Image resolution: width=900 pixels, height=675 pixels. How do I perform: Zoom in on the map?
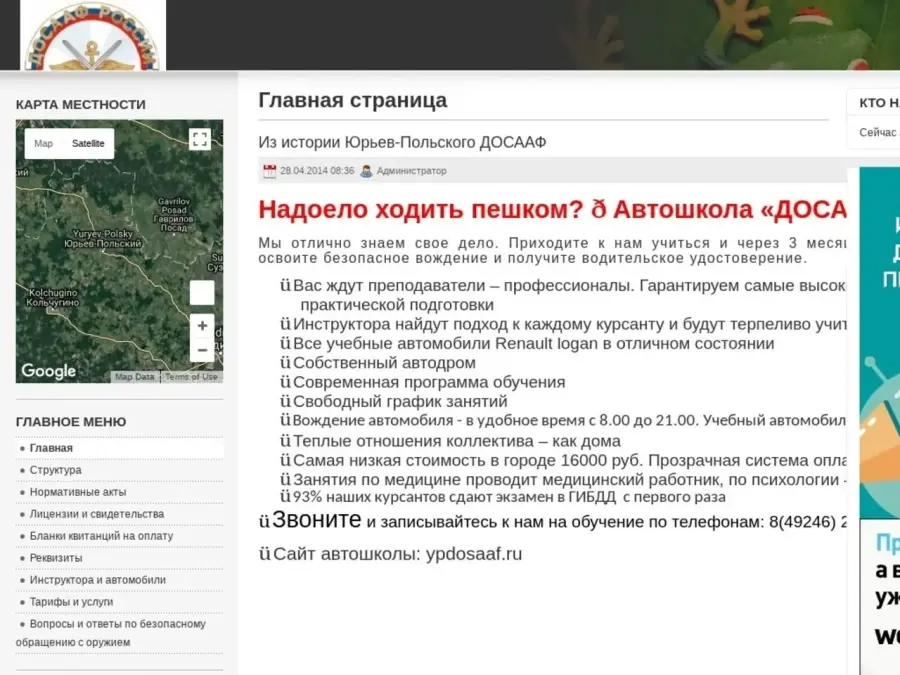(202, 326)
